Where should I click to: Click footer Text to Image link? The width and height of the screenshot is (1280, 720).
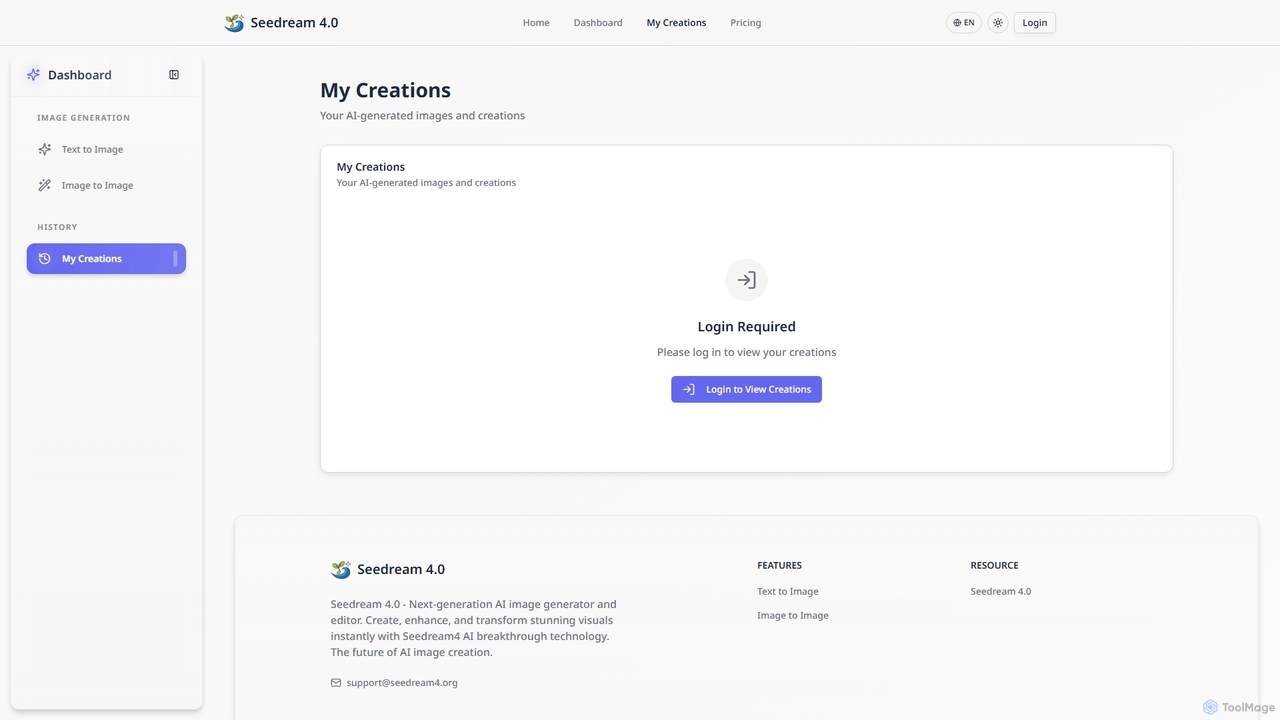pyautogui.click(x=788, y=591)
